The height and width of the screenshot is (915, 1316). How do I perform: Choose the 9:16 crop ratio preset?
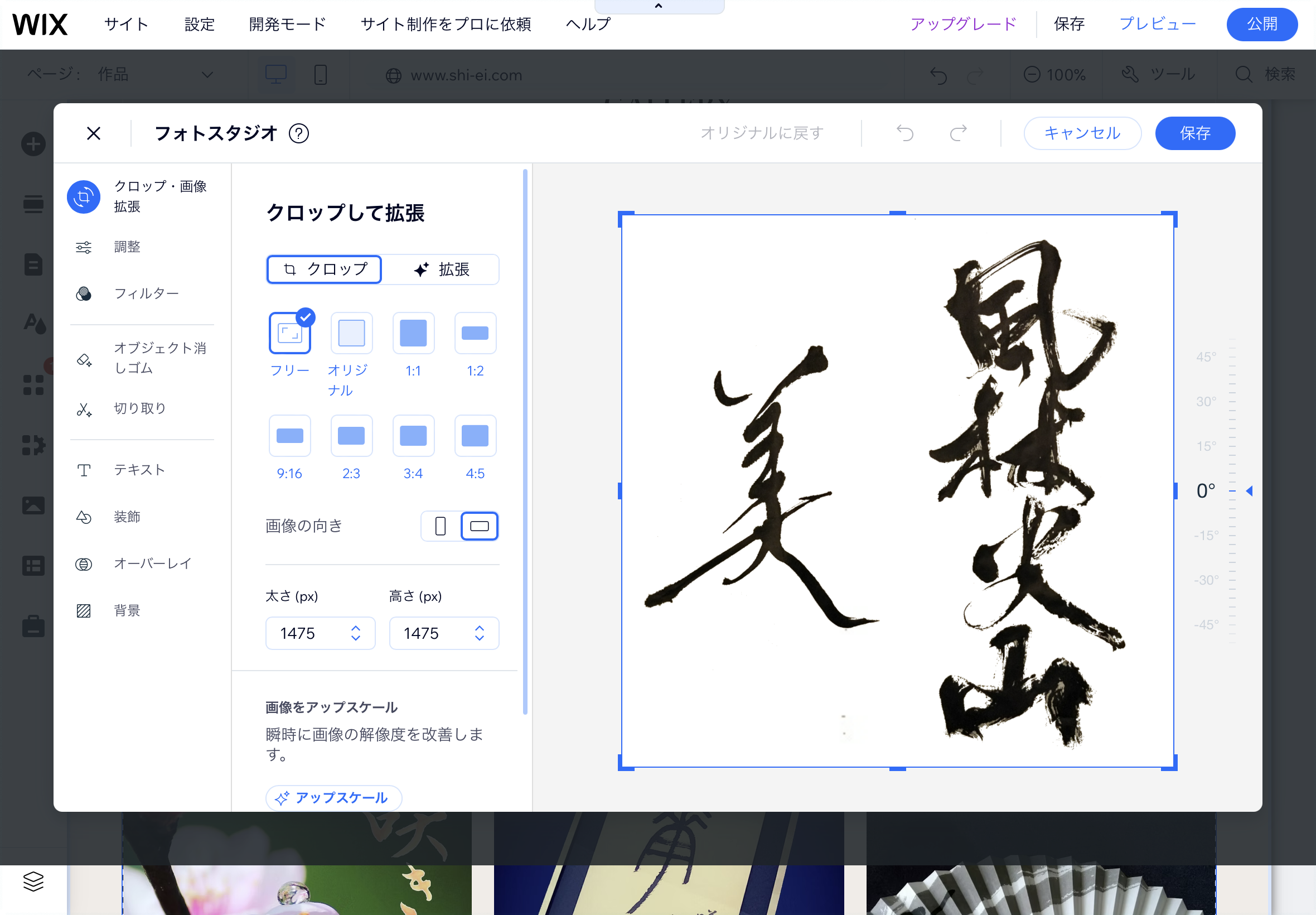point(289,437)
